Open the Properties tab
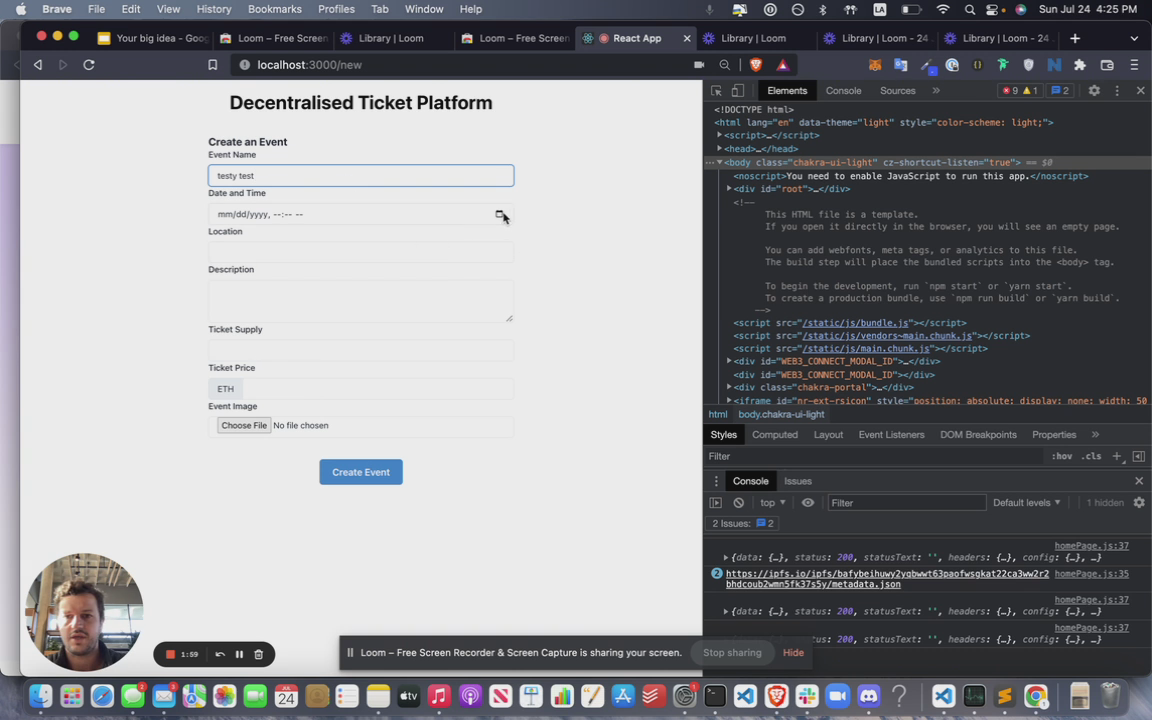 click(1054, 434)
